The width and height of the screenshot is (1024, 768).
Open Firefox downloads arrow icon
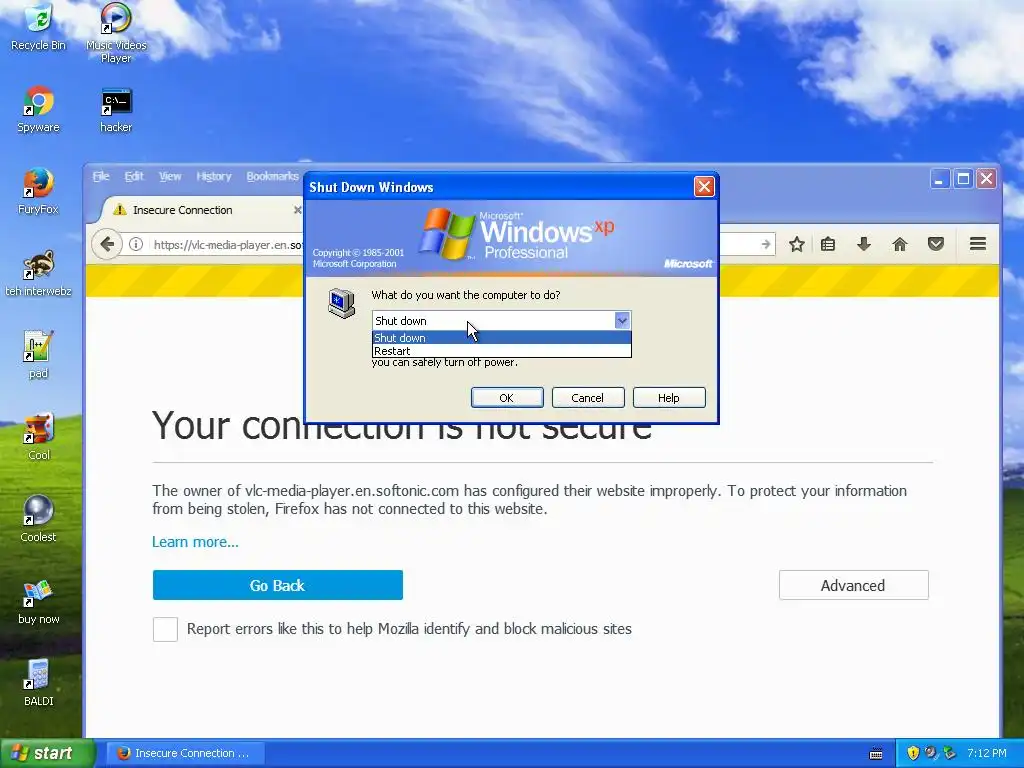(863, 244)
